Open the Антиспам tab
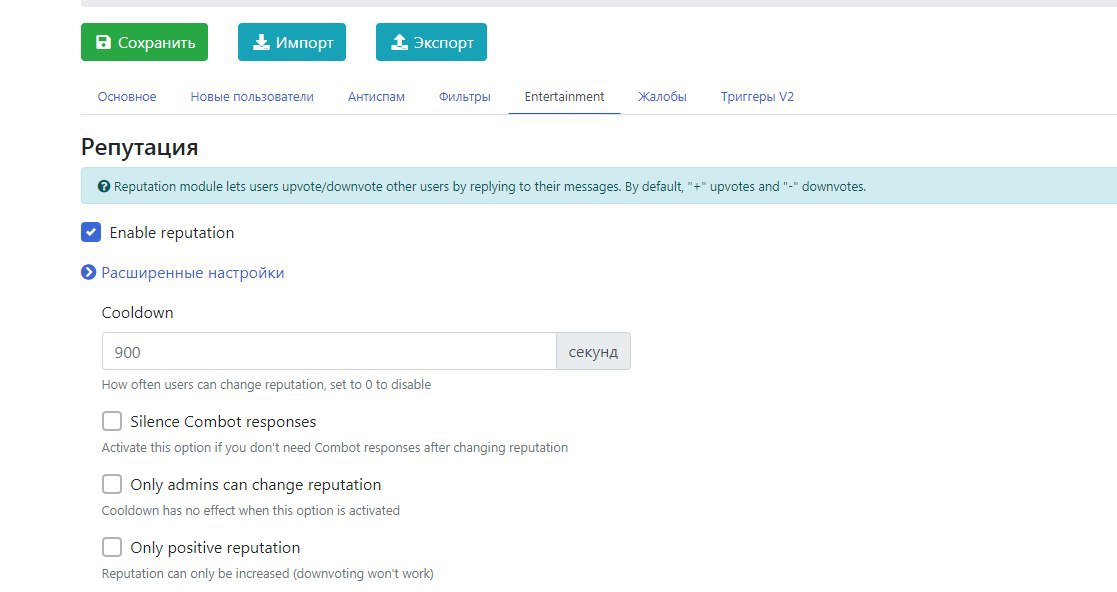Image resolution: width=1117 pixels, height=592 pixels. 376,97
